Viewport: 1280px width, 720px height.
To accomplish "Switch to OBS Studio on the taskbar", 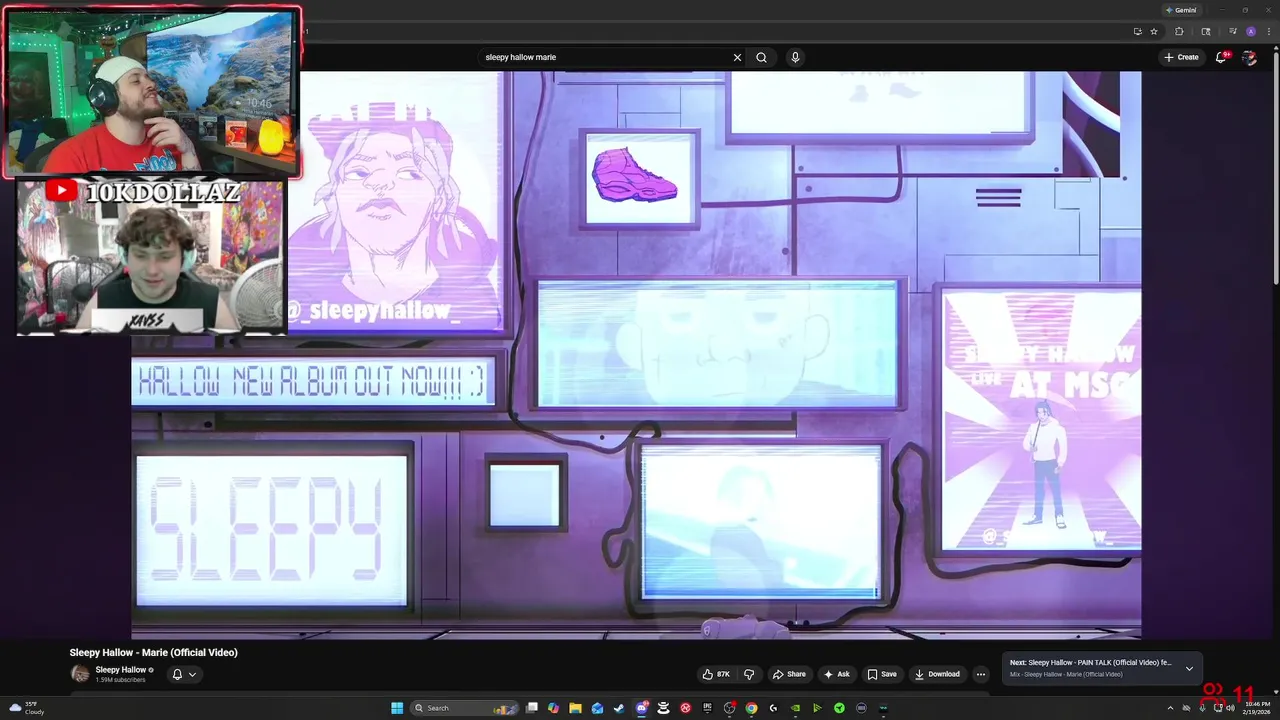I will [x=729, y=708].
